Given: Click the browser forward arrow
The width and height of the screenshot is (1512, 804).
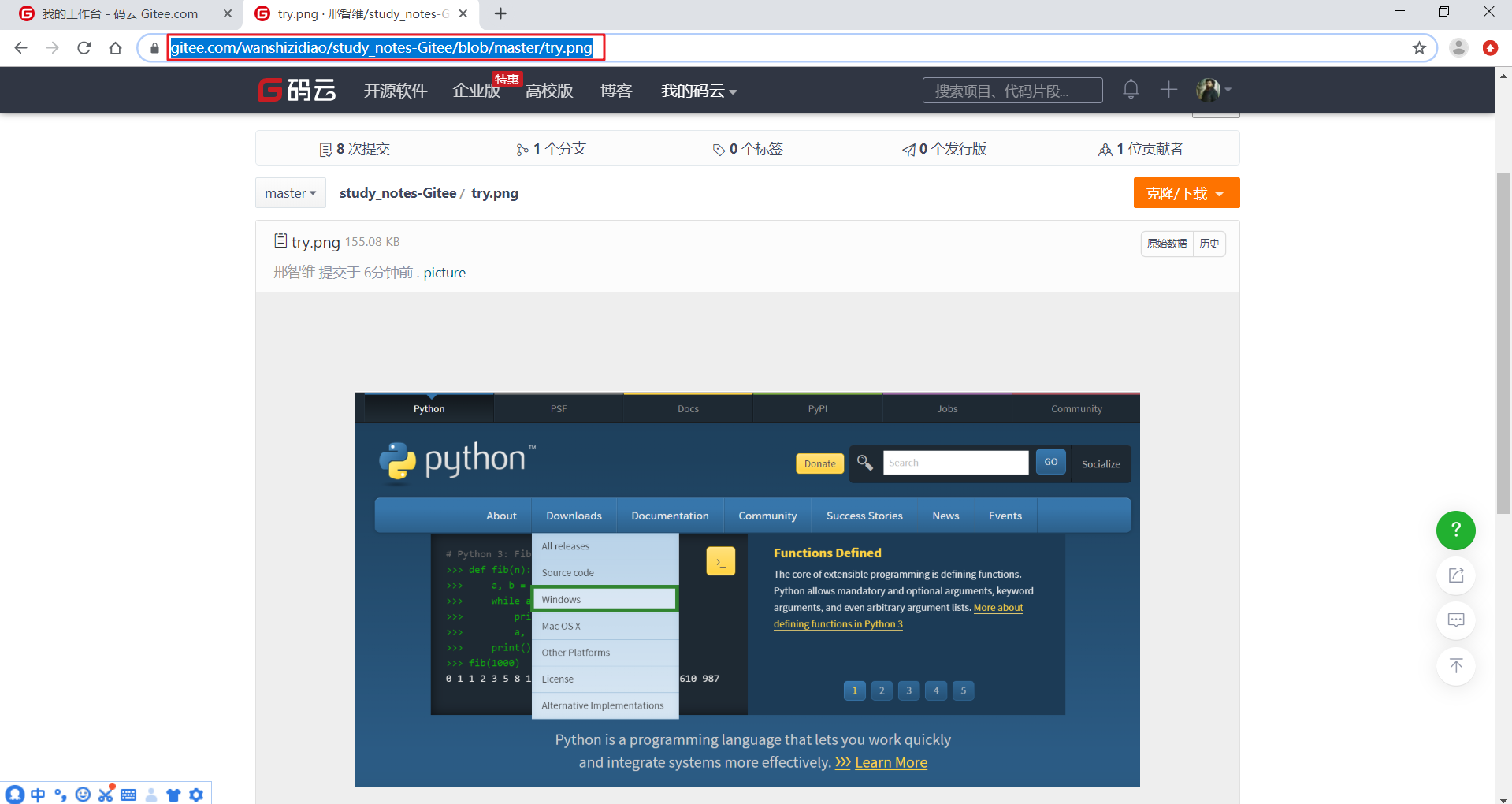Looking at the screenshot, I should 53,48.
